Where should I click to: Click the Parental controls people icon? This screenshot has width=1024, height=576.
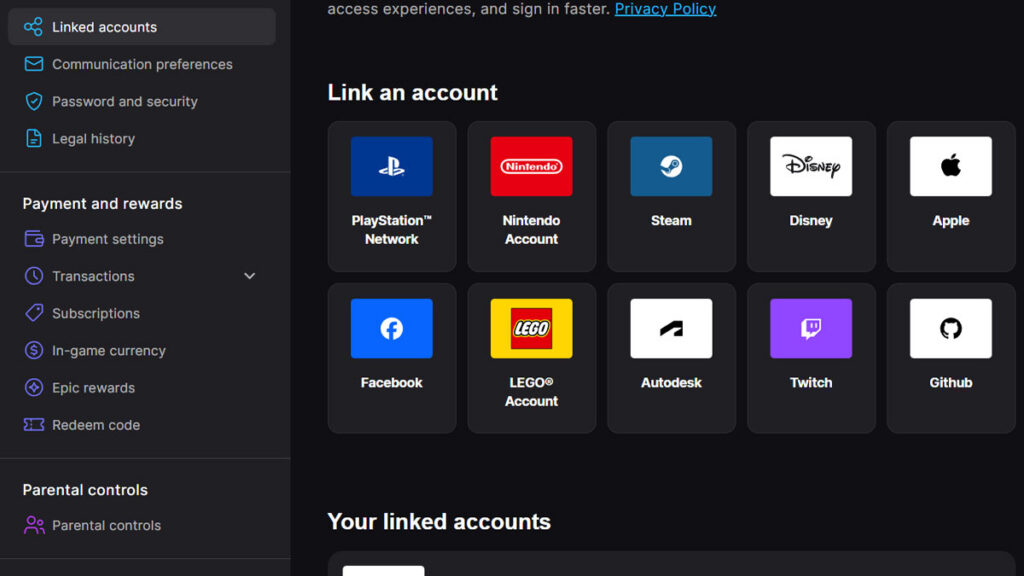coord(34,525)
